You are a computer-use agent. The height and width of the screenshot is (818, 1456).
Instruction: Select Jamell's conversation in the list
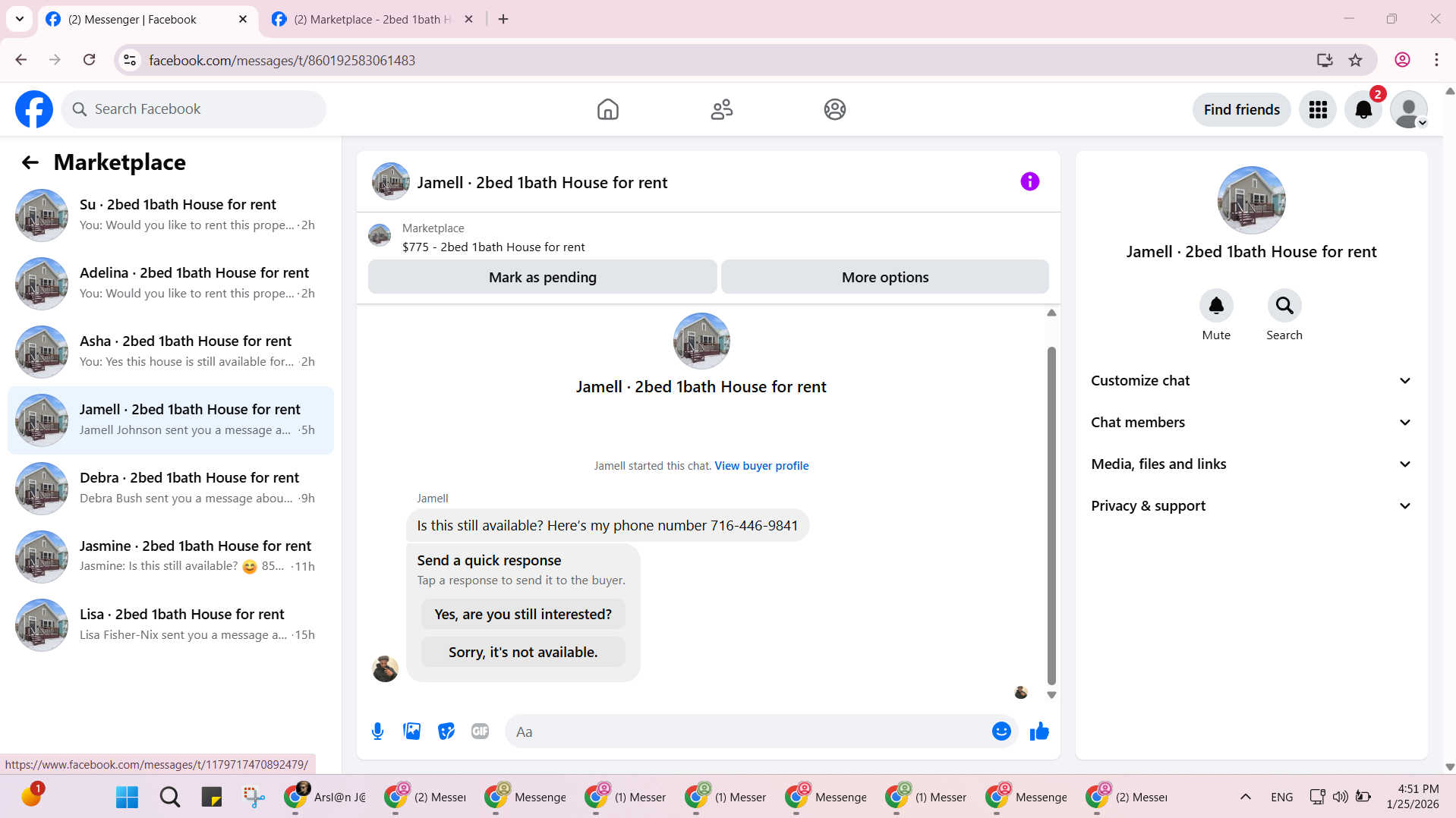coord(171,420)
